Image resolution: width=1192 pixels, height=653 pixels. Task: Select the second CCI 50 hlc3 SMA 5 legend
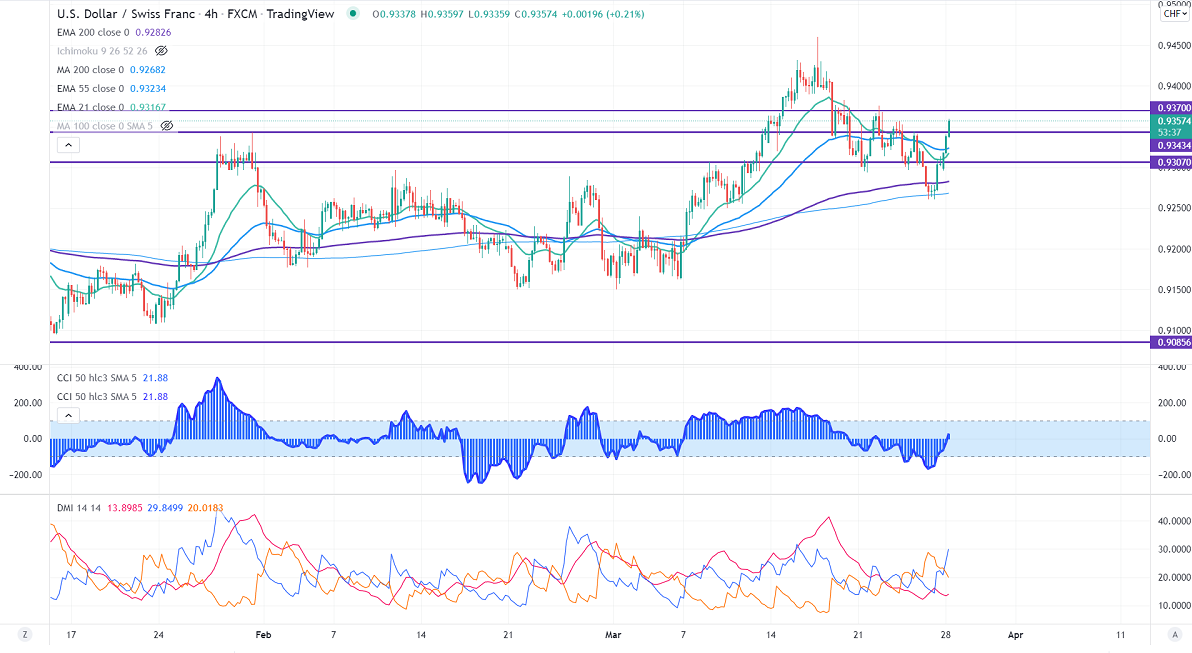pos(97,397)
